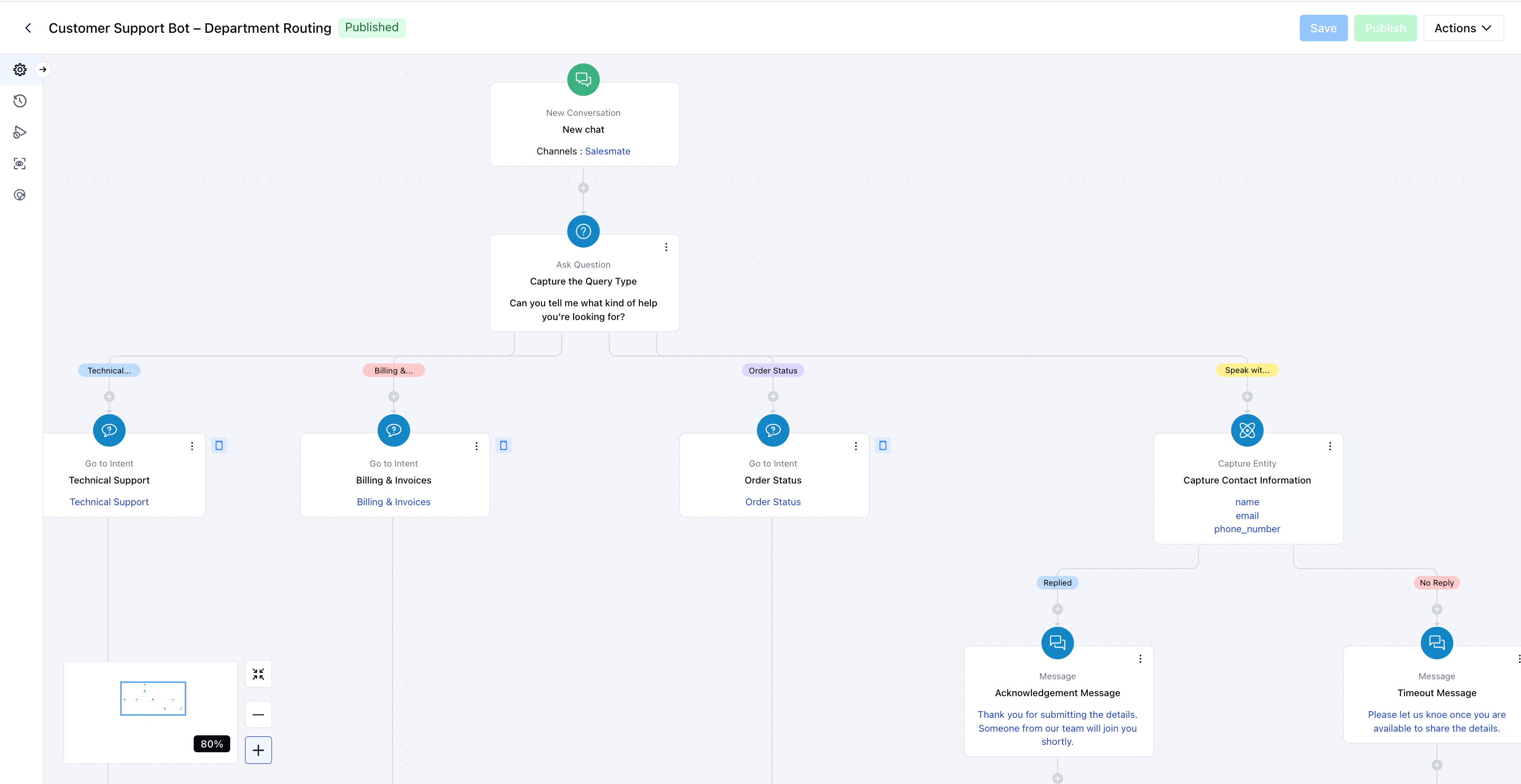
Task: Open the analytics icon in left sidebar
Action: (20, 195)
